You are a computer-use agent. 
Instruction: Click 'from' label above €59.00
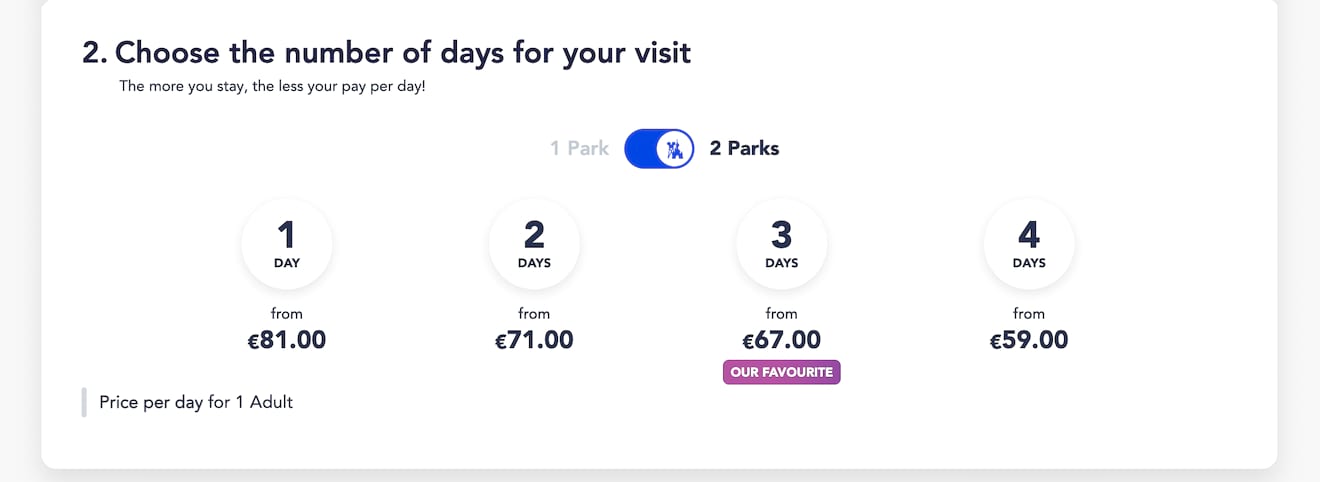point(1029,313)
